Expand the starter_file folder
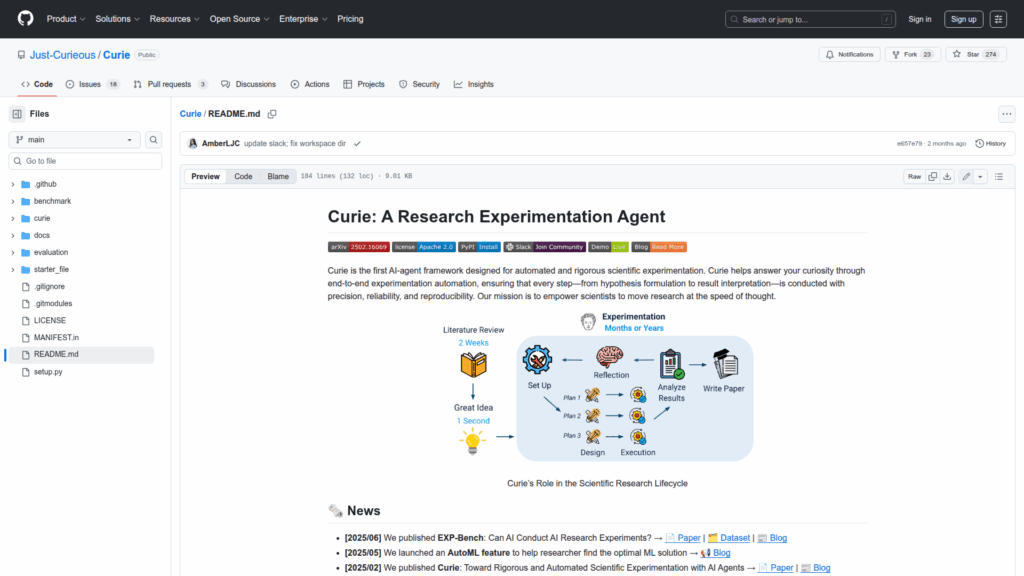The width and height of the screenshot is (1024, 576). tap(12, 269)
